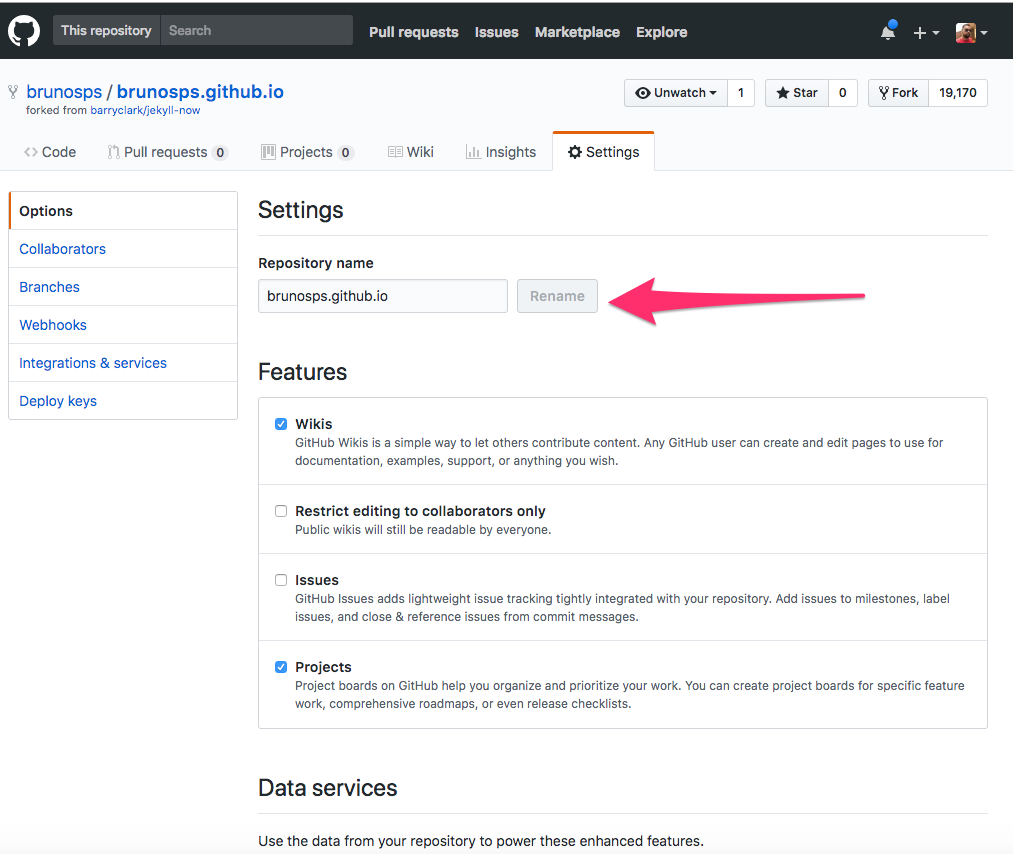1013x854 pixels.
Task: Enable Restrict editing to collaborators only
Action: pyautogui.click(x=281, y=511)
